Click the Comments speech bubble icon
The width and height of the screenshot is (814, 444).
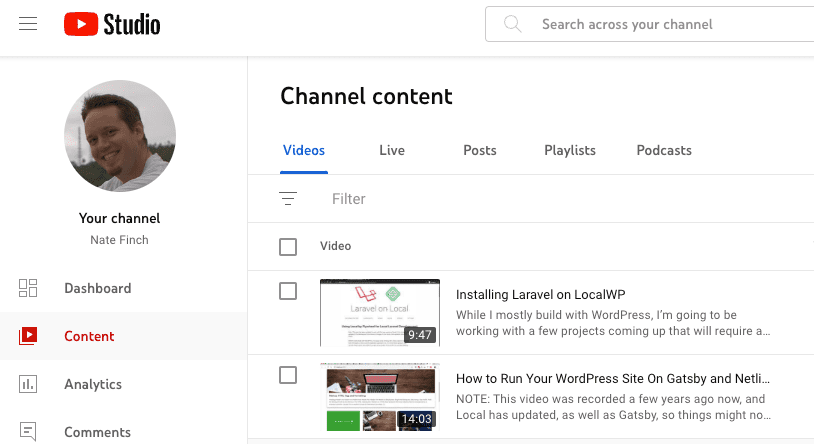(x=28, y=432)
